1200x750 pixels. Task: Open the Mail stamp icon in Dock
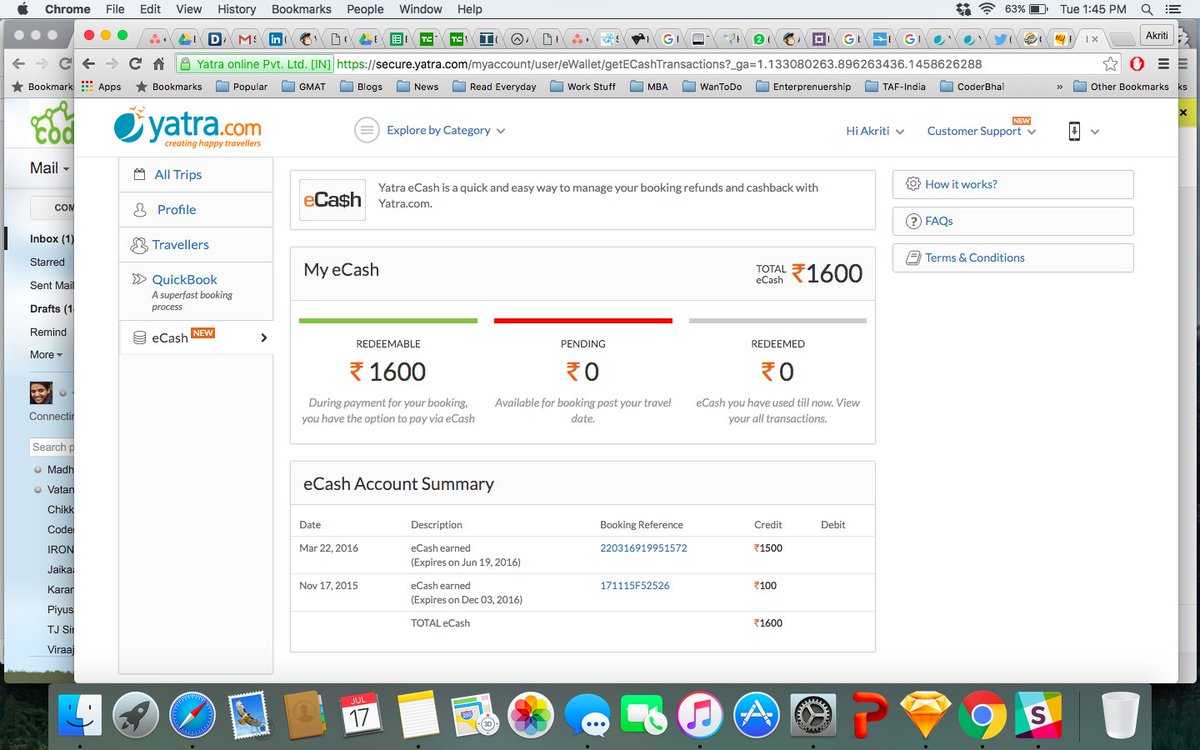[x=248, y=715]
